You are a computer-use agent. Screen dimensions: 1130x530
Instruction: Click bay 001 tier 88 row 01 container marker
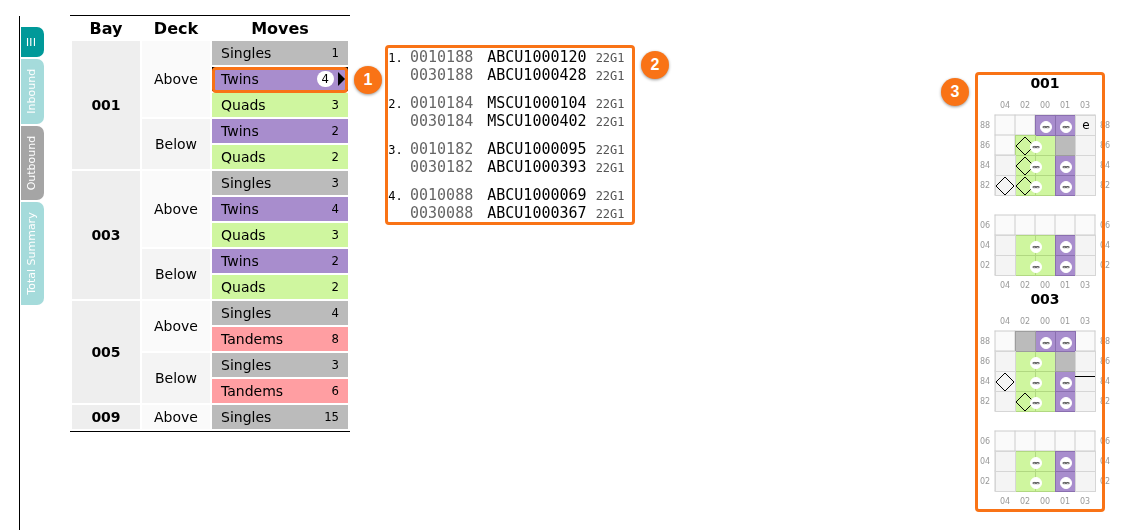coord(1066,126)
